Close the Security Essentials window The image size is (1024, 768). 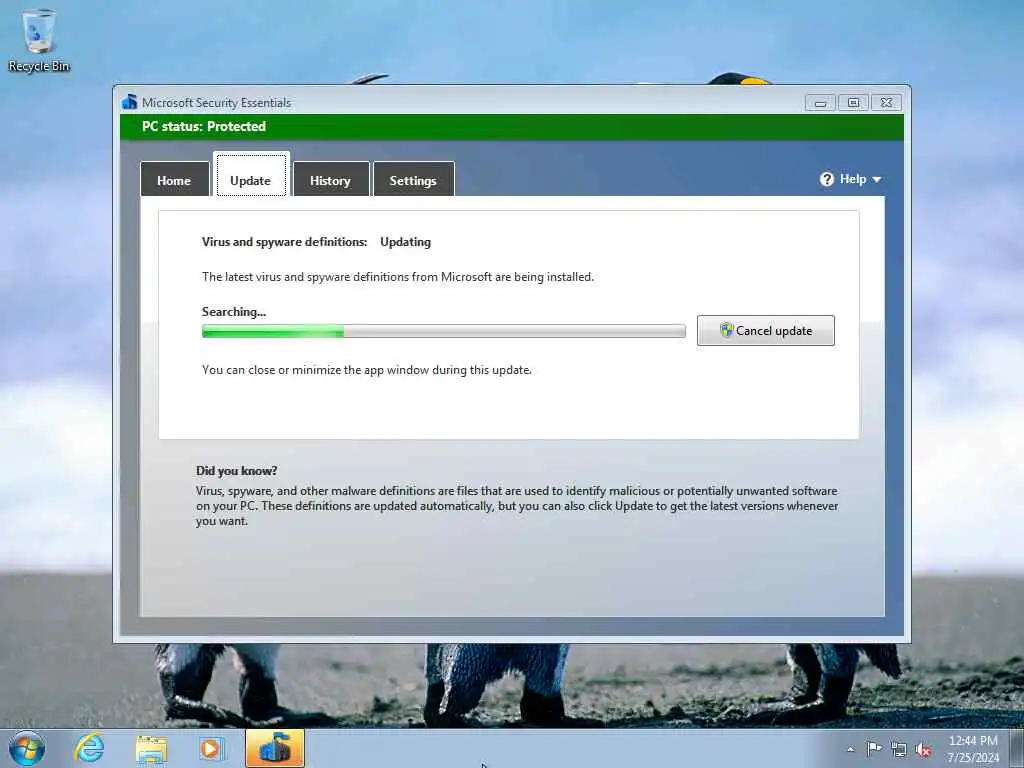(886, 103)
